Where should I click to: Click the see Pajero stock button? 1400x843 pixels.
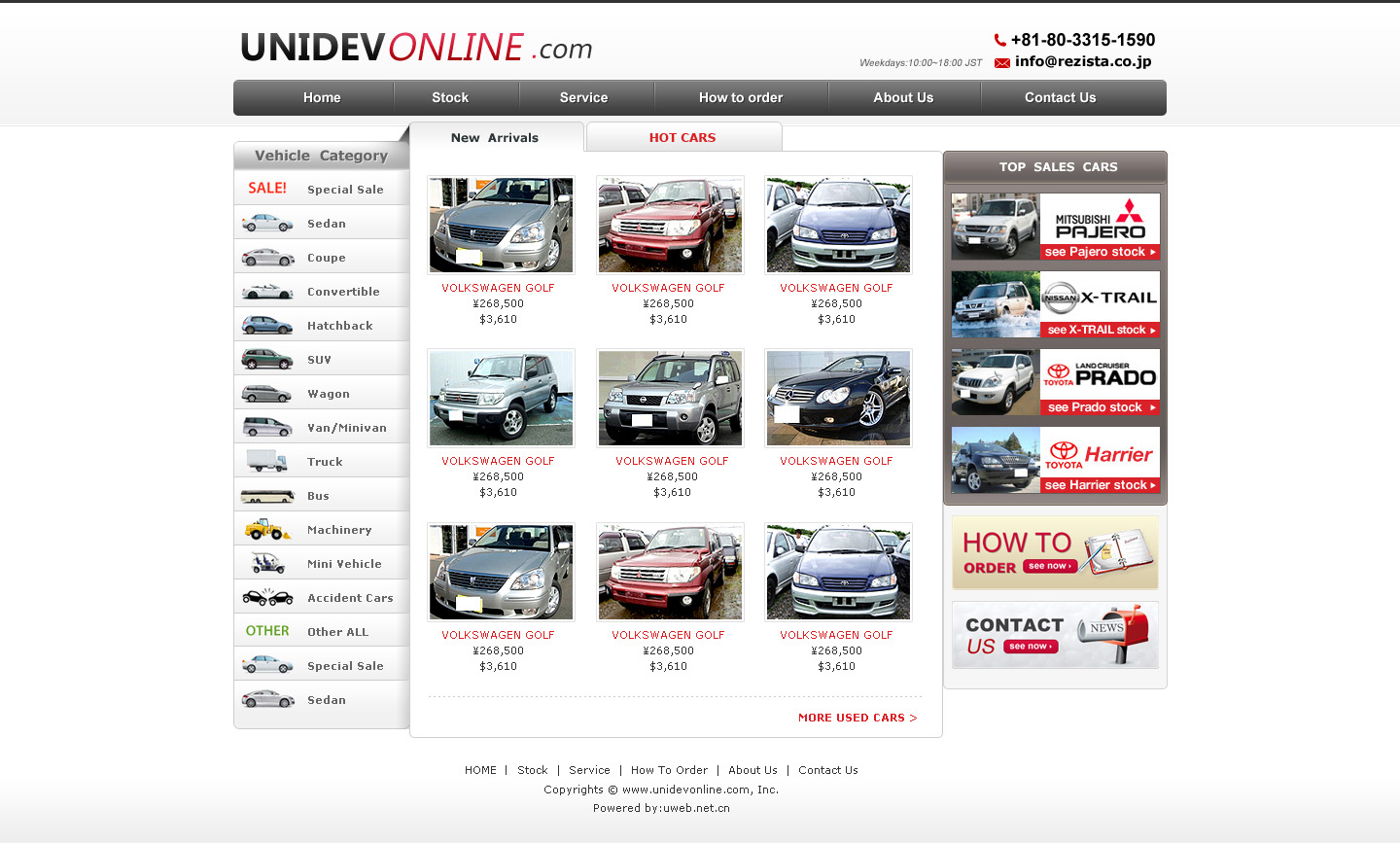(x=1101, y=252)
